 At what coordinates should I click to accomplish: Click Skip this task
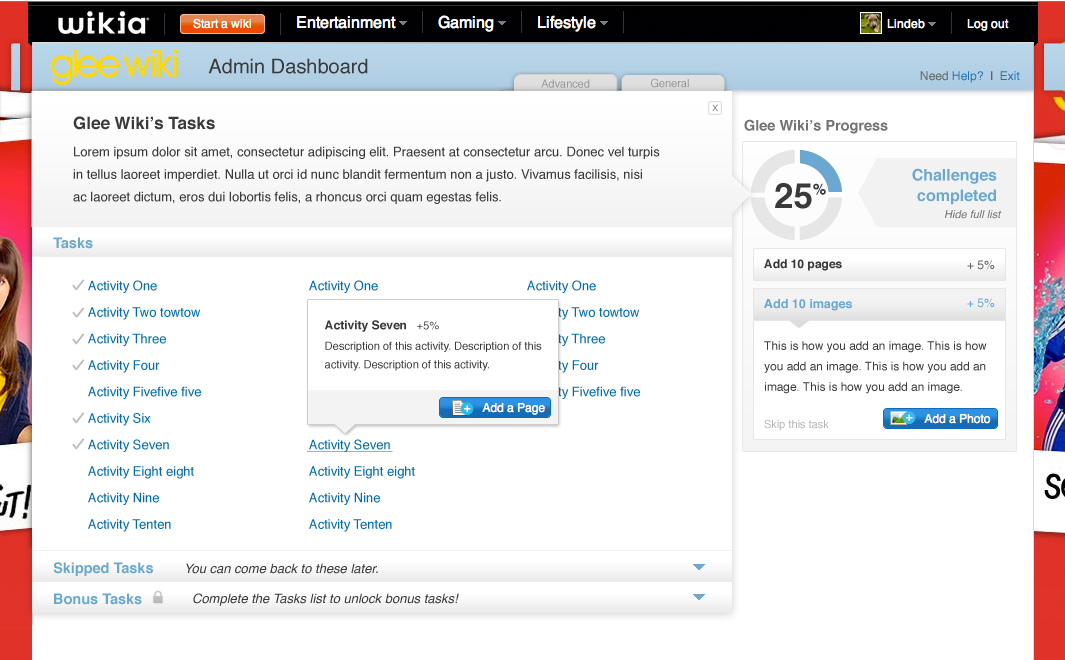tap(796, 424)
